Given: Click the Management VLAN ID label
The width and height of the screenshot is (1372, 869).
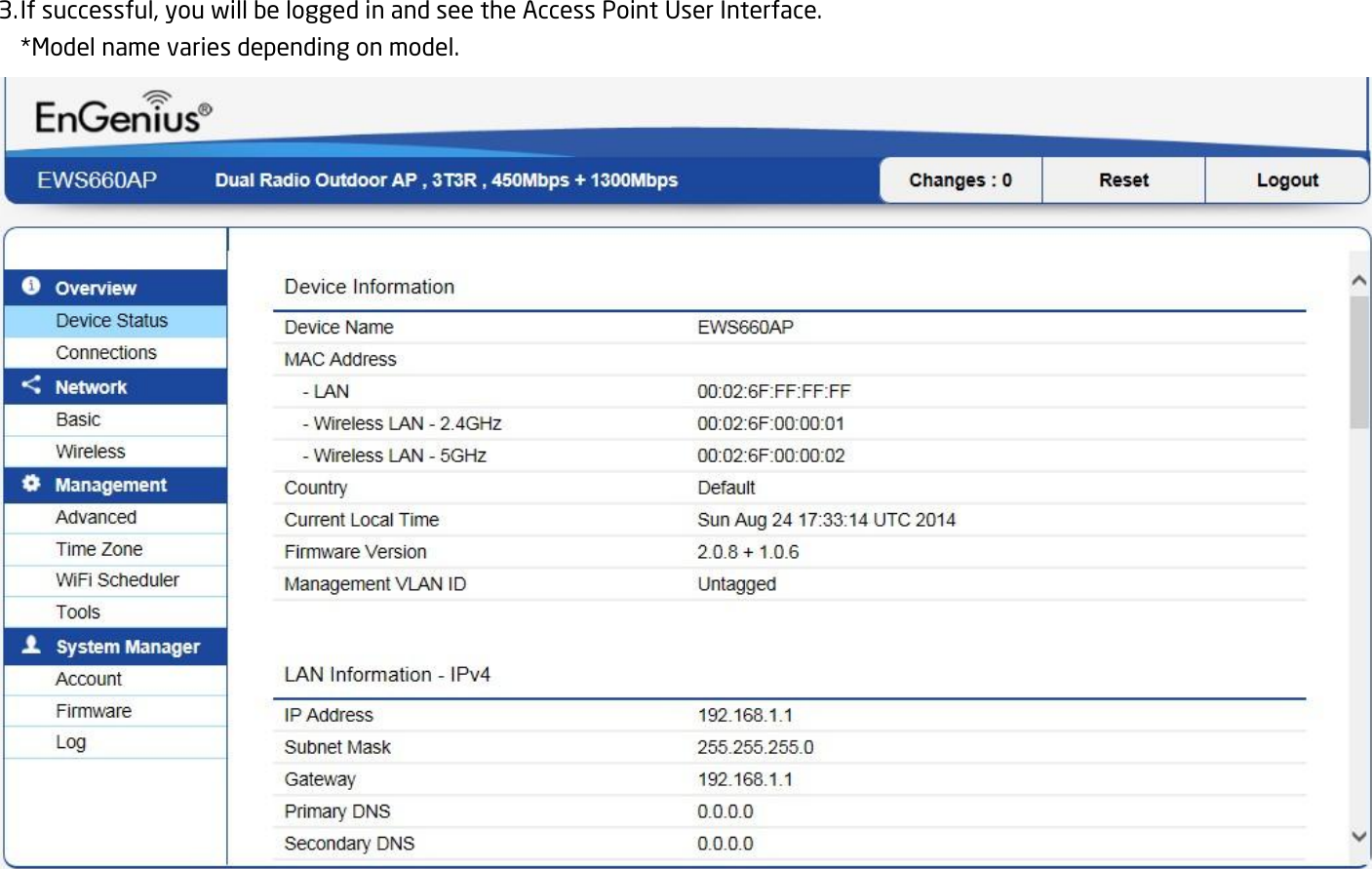Looking at the screenshot, I should 375,584.
